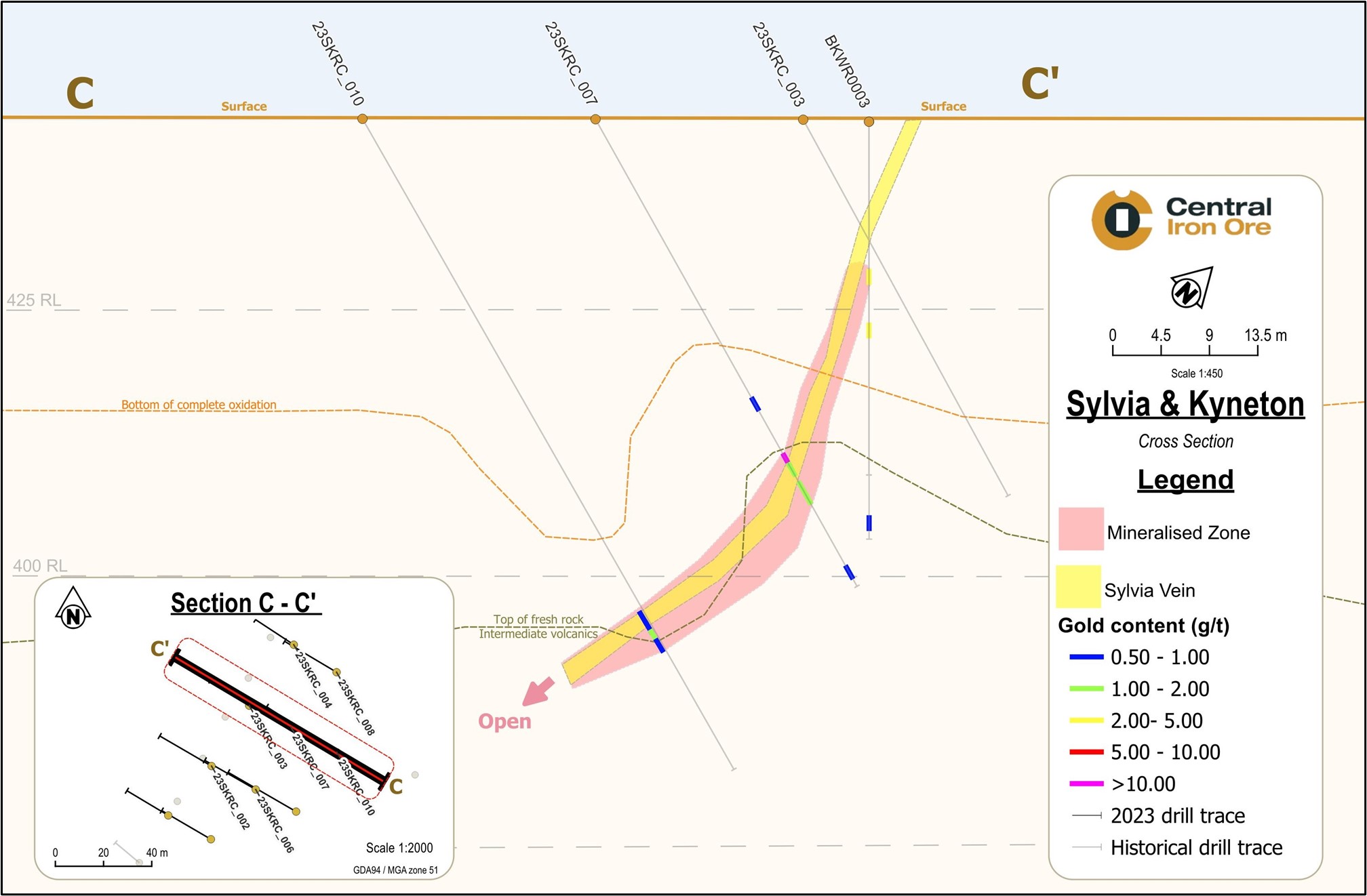Select the Sylvia & Kyneton title
1367x896 pixels.
[x=1186, y=405]
